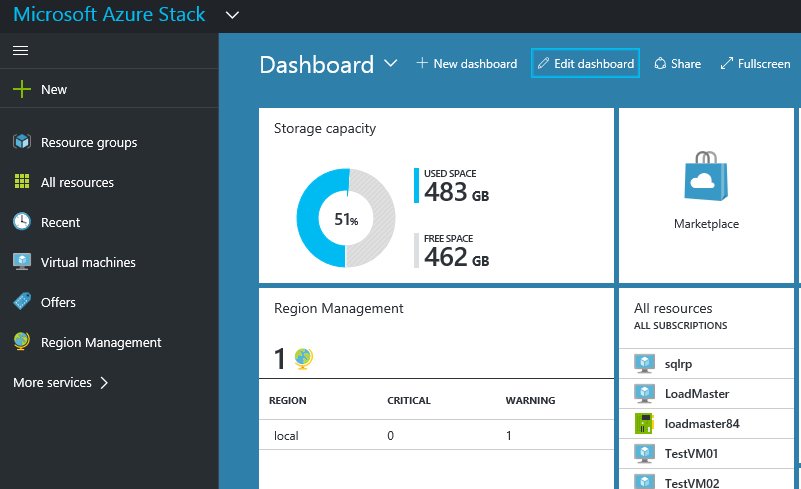Click the Virtual machines monitor icon
Viewport: 801px width, 489px height.
22,262
